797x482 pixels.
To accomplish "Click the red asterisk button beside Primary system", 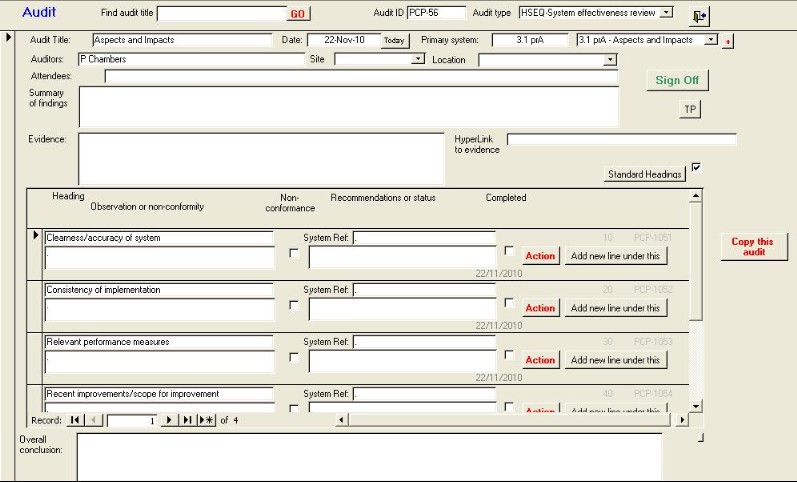I will 727,41.
